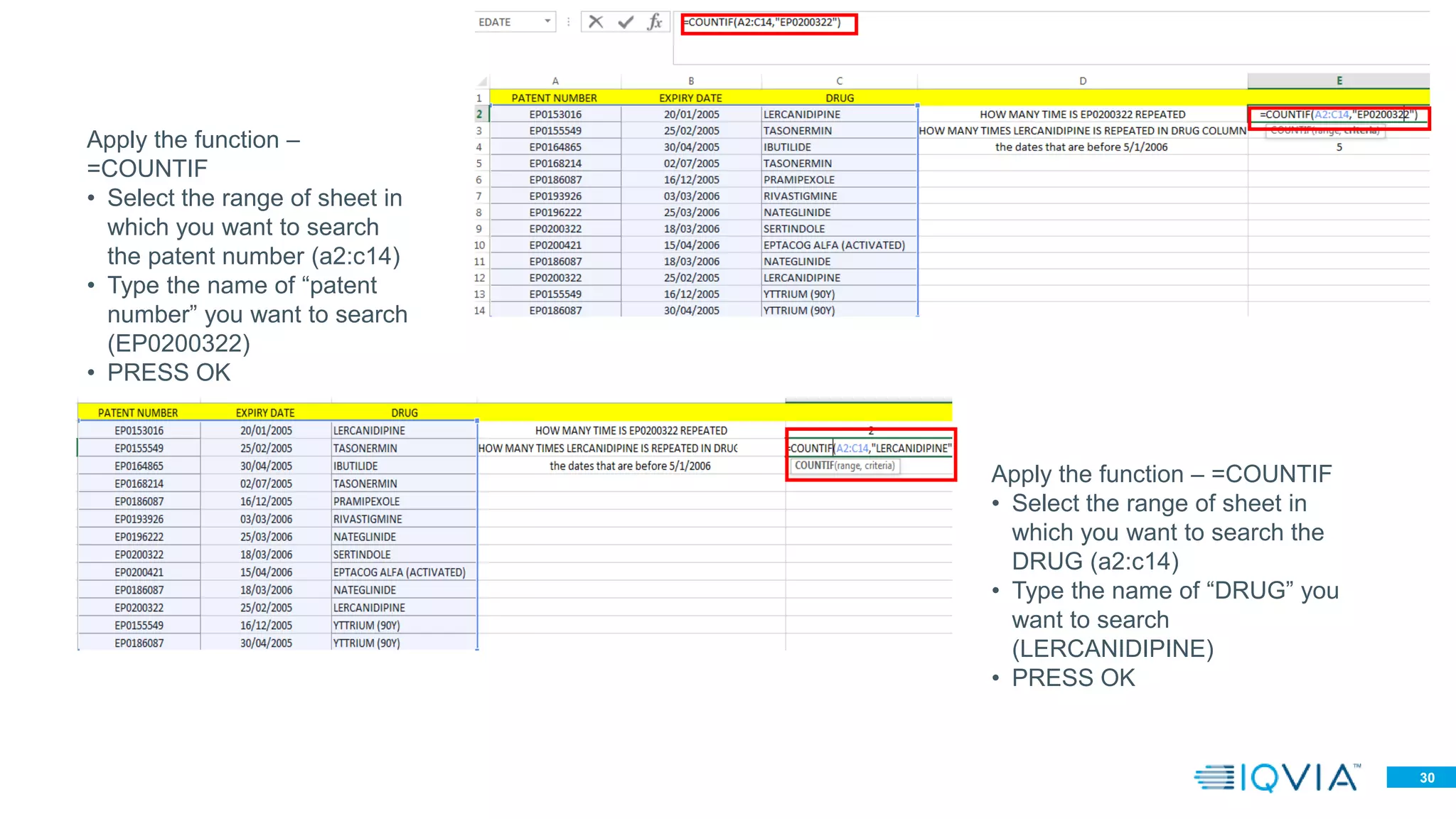1456x819 pixels.
Task: Click 'the dates that are before 5/1/2006' in lower sheet
Action: [x=630, y=466]
